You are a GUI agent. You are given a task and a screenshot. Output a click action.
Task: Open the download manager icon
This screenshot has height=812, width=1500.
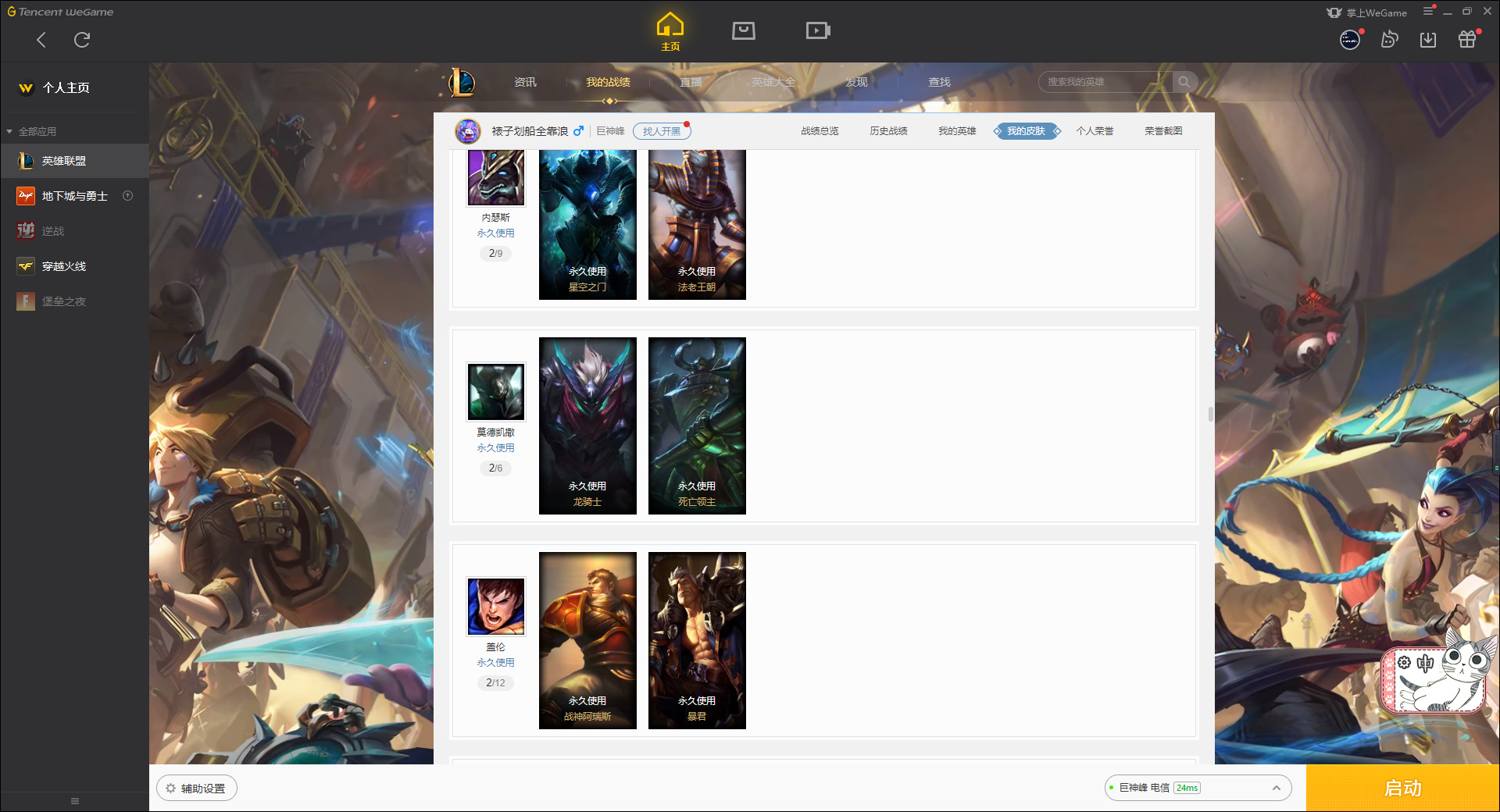pos(1428,39)
